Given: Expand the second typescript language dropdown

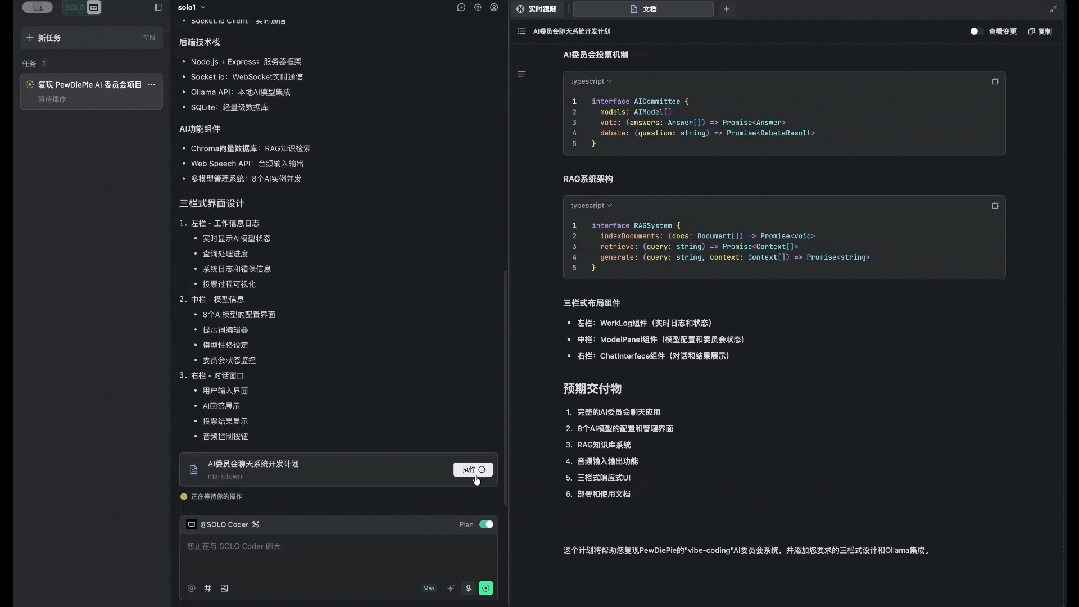Looking at the screenshot, I should click(591, 205).
